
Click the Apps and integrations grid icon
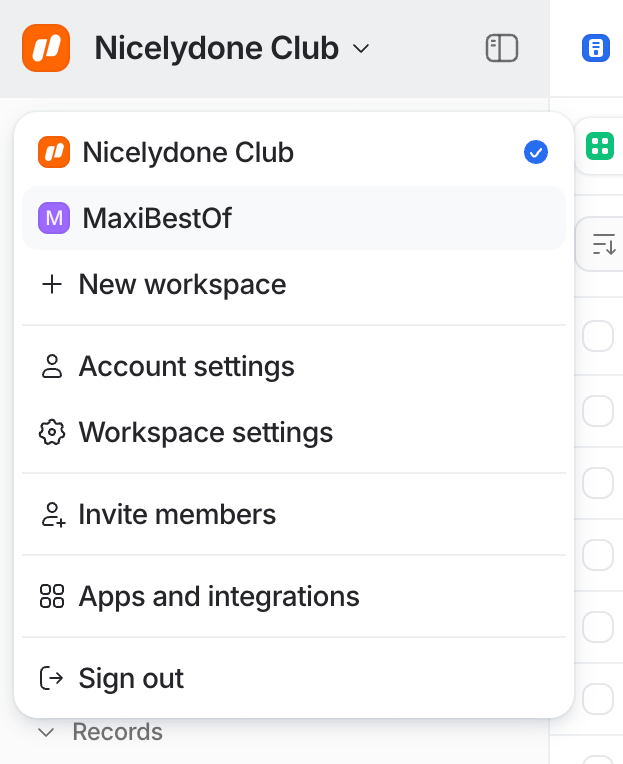52,597
